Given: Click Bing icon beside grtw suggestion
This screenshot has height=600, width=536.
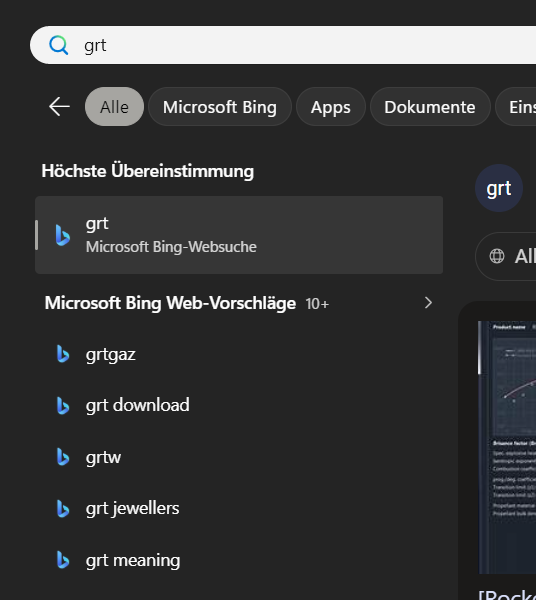Looking at the screenshot, I should pos(63,457).
